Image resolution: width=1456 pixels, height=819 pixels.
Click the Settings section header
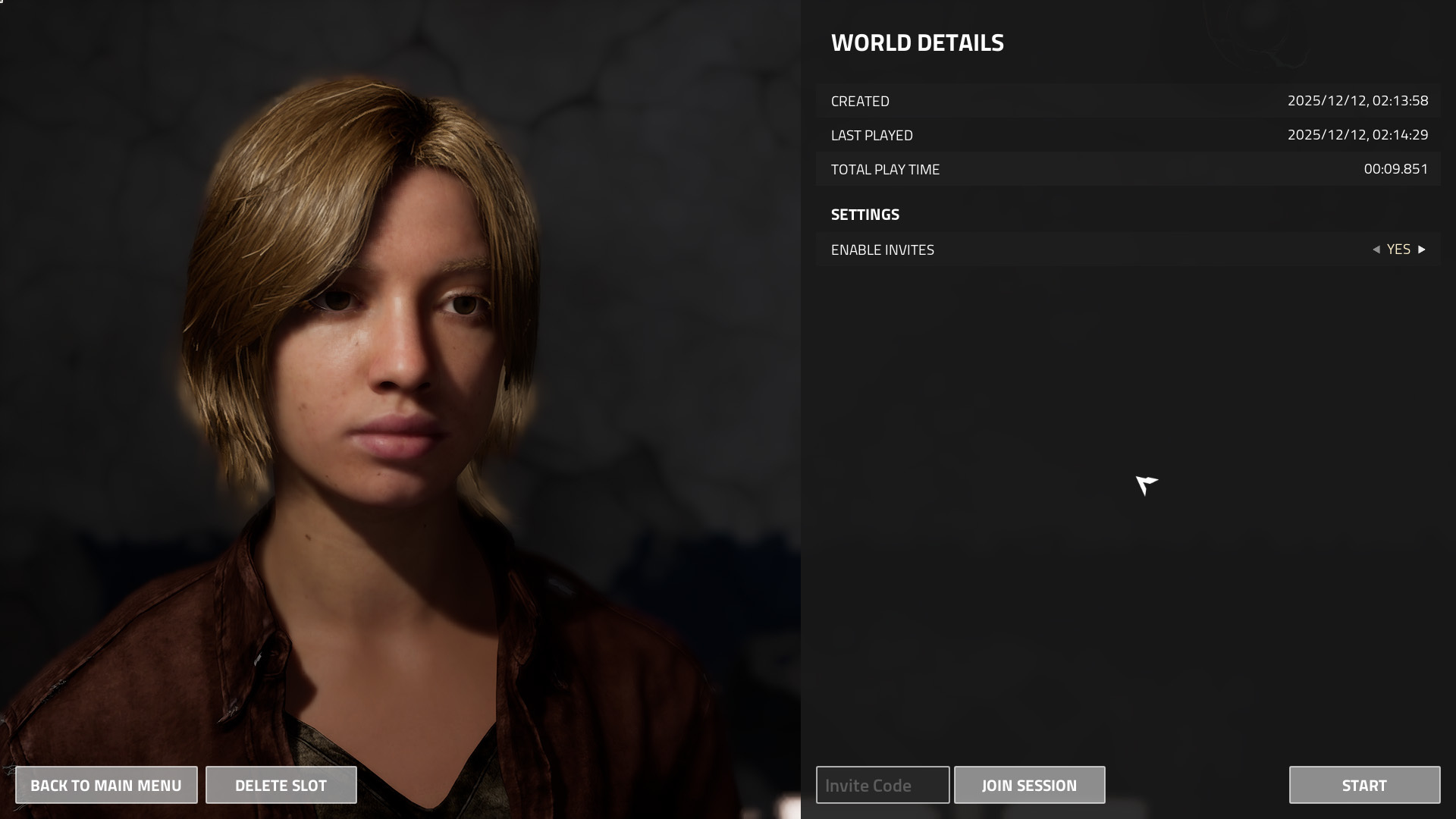864,215
